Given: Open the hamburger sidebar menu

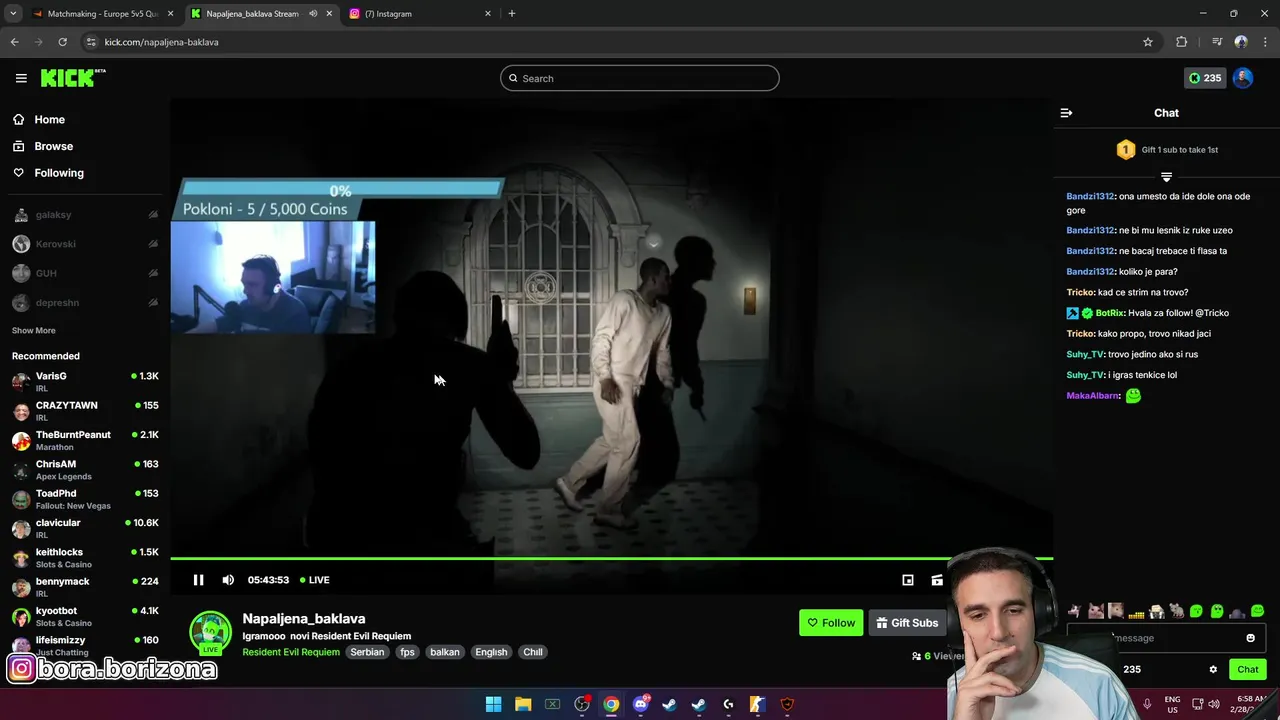Looking at the screenshot, I should click(21, 78).
